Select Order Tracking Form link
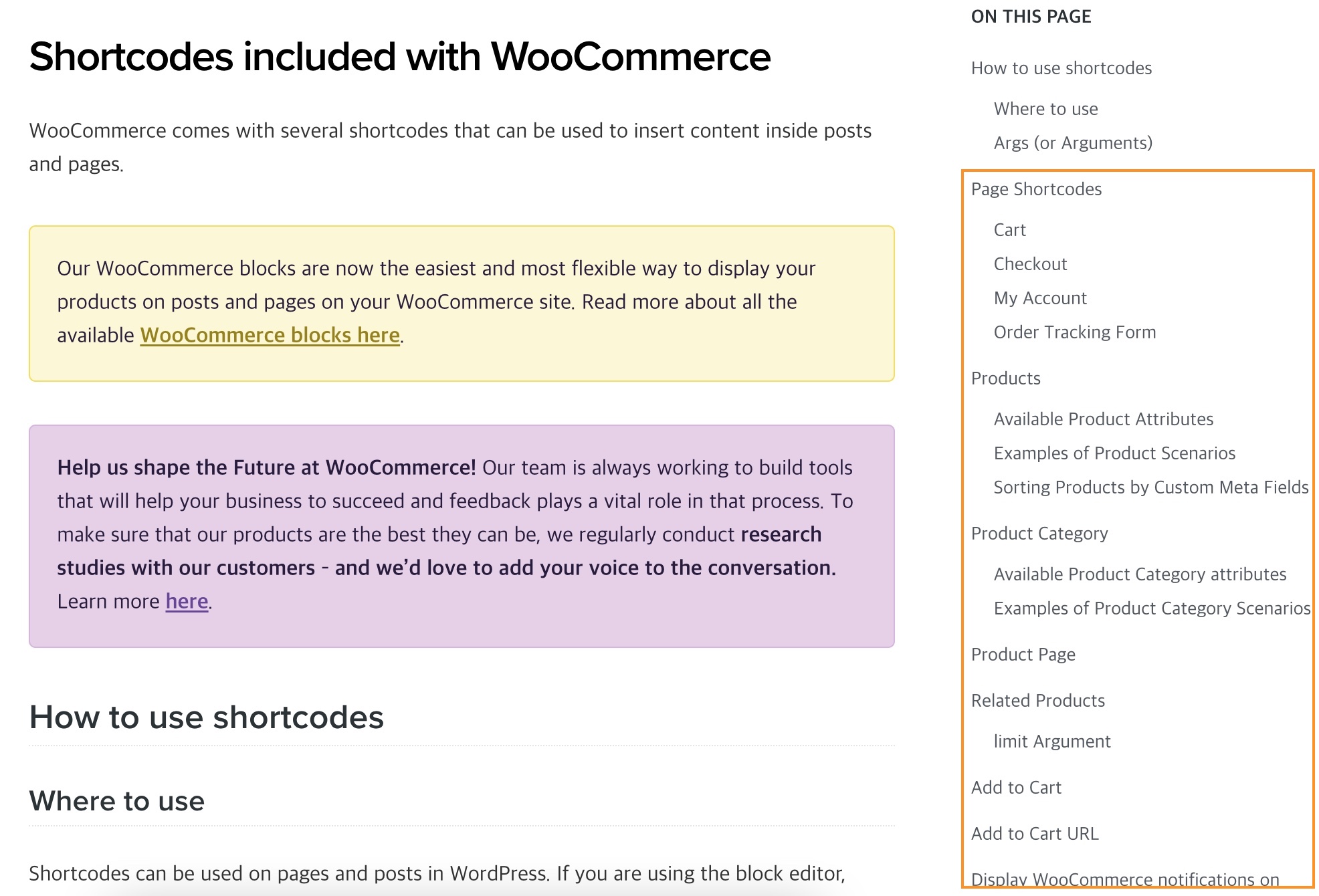Viewport: 1319px width, 896px height. point(1074,332)
